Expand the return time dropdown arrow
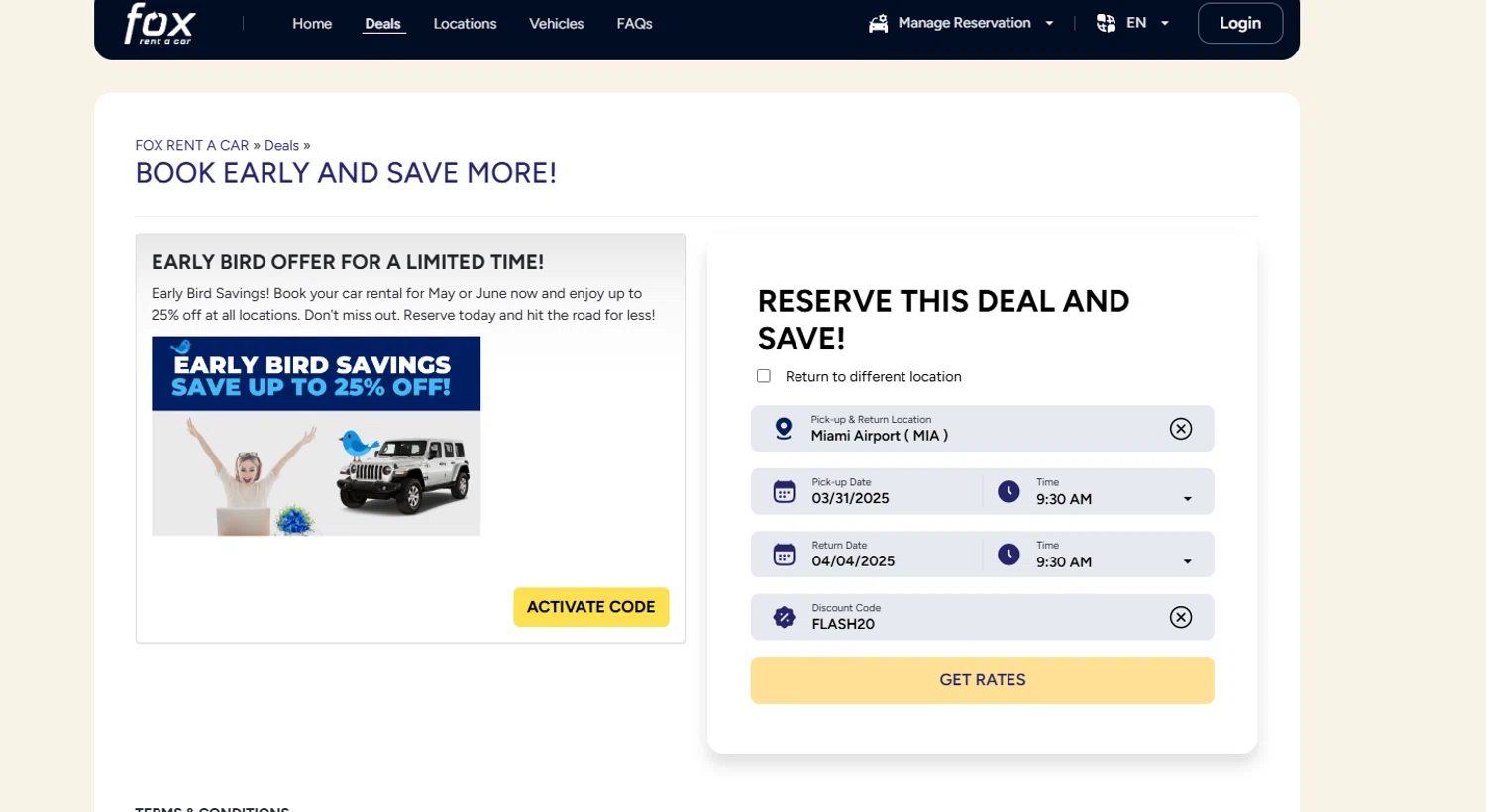The image size is (1486, 812). tap(1187, 562)
